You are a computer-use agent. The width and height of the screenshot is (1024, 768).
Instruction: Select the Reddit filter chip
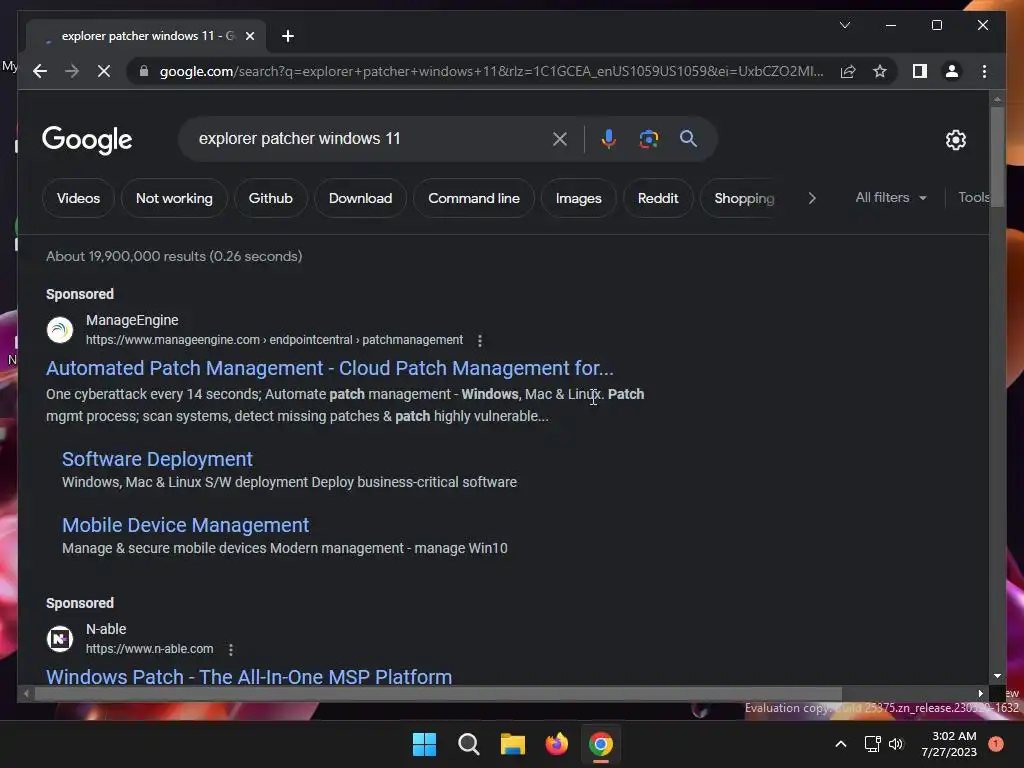[x=658, y=198]
